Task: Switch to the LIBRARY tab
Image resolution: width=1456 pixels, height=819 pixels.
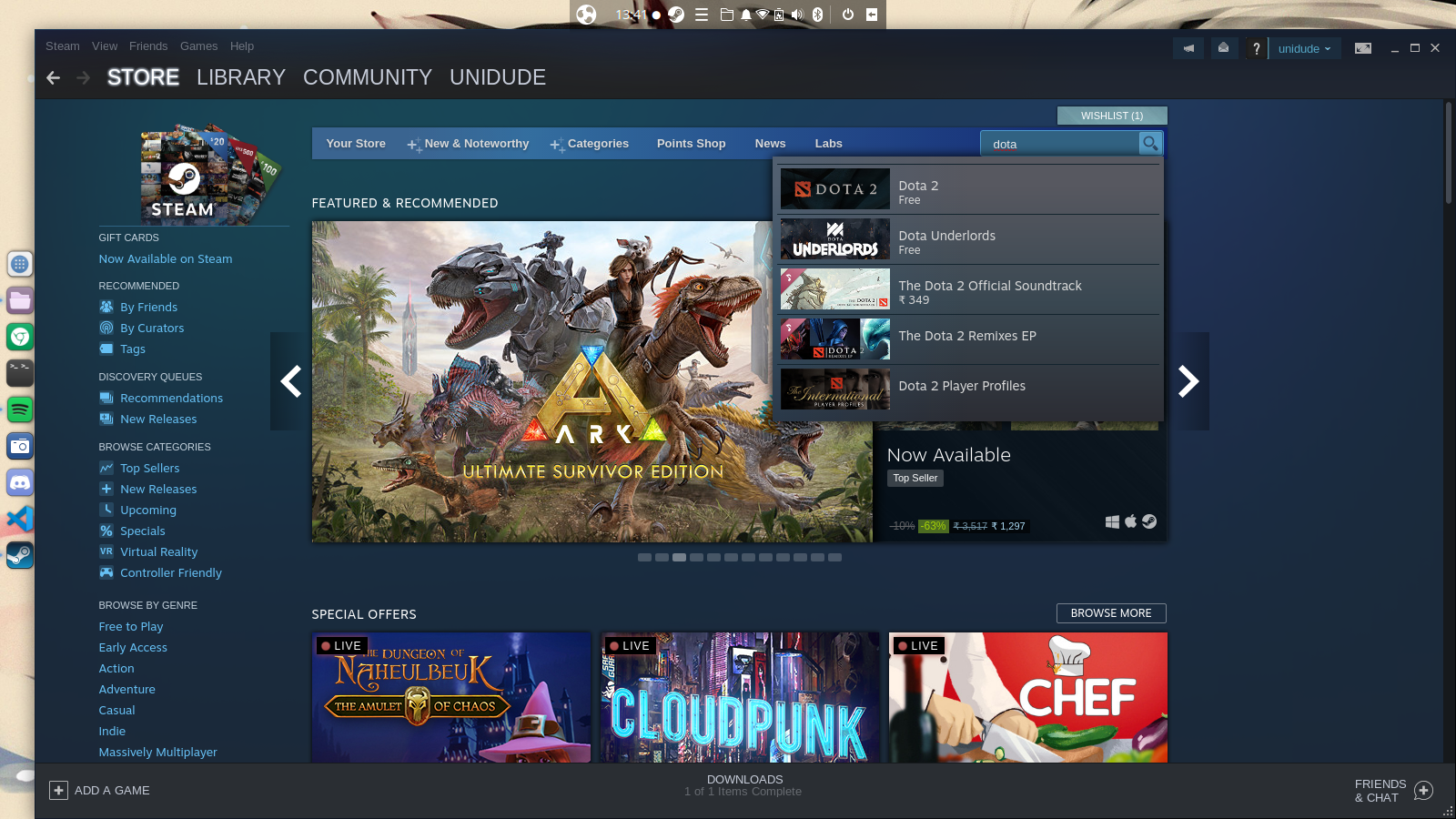Action: pos(241,77)
